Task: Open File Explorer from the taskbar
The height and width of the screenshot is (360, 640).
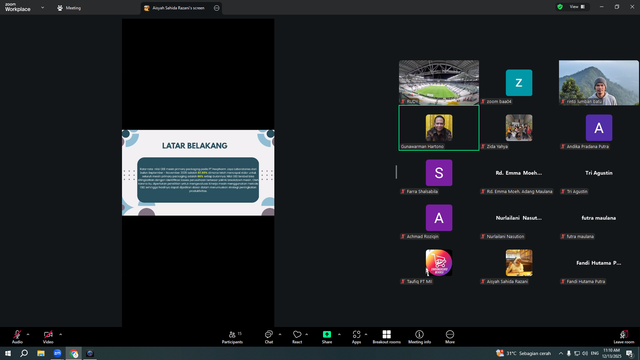Action: coord(41,353)
